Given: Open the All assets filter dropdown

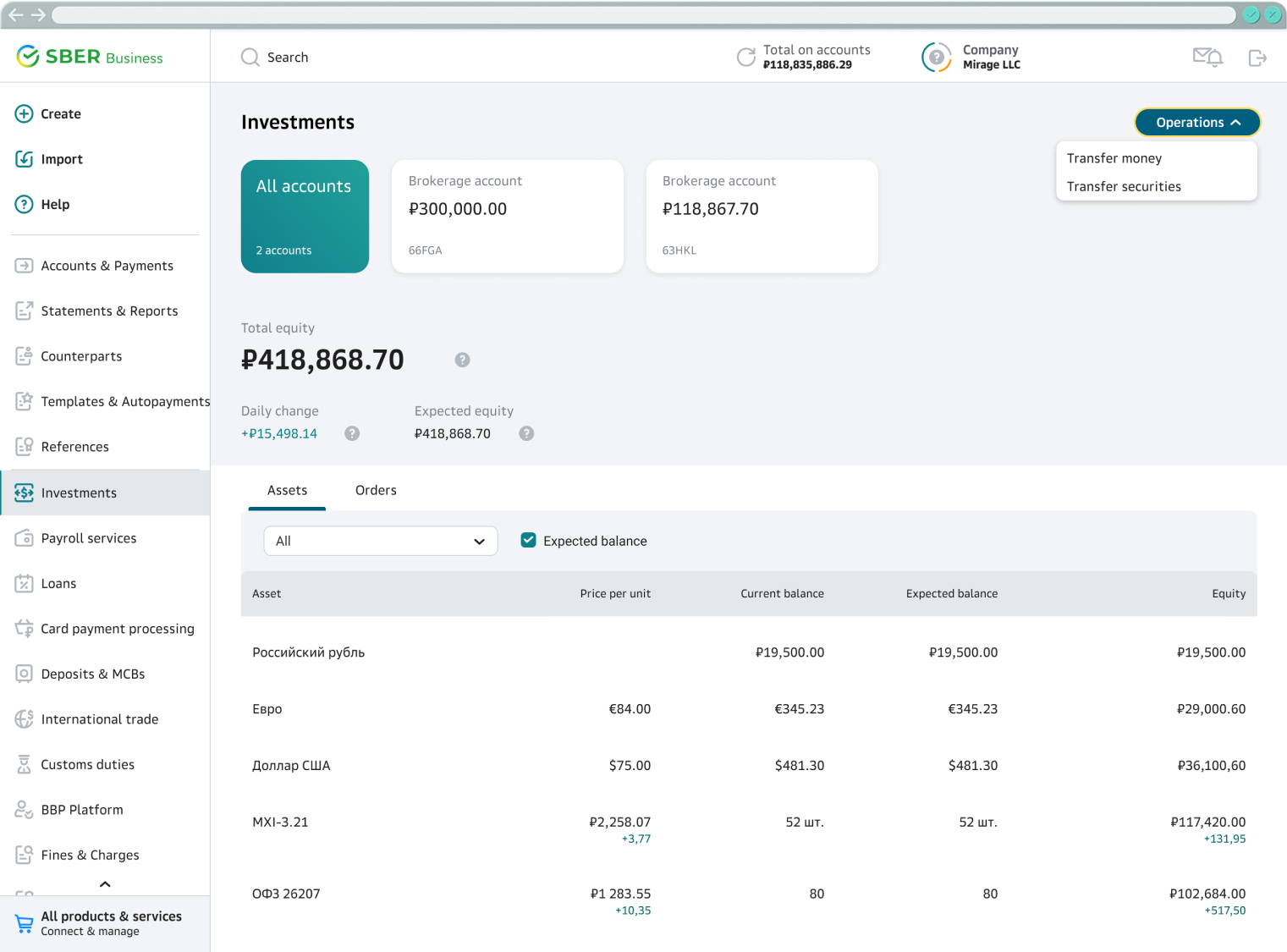Looking at the screenshot, I should point(381,542).
